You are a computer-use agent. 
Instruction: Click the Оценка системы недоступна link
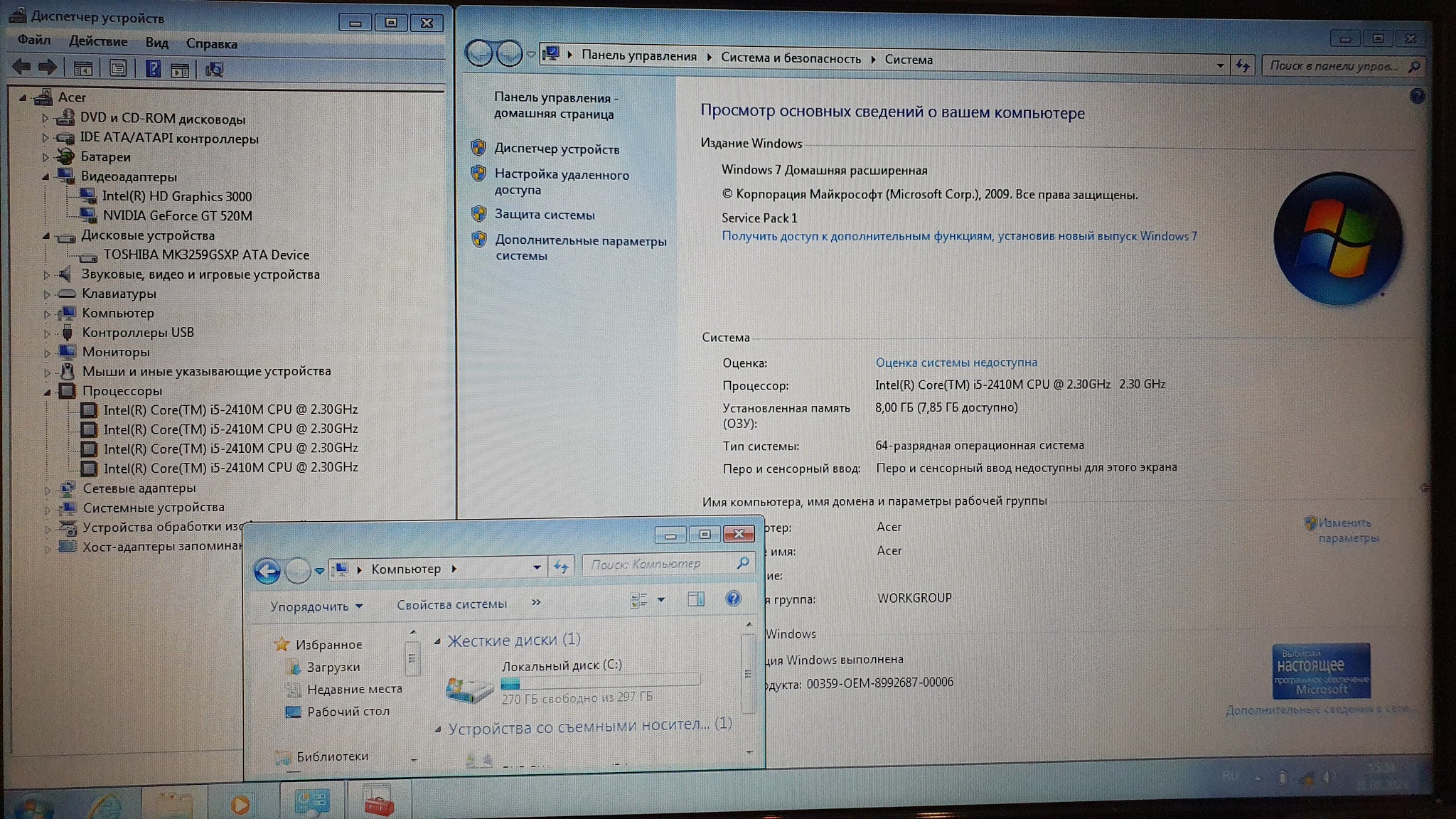tap(955, 363)
